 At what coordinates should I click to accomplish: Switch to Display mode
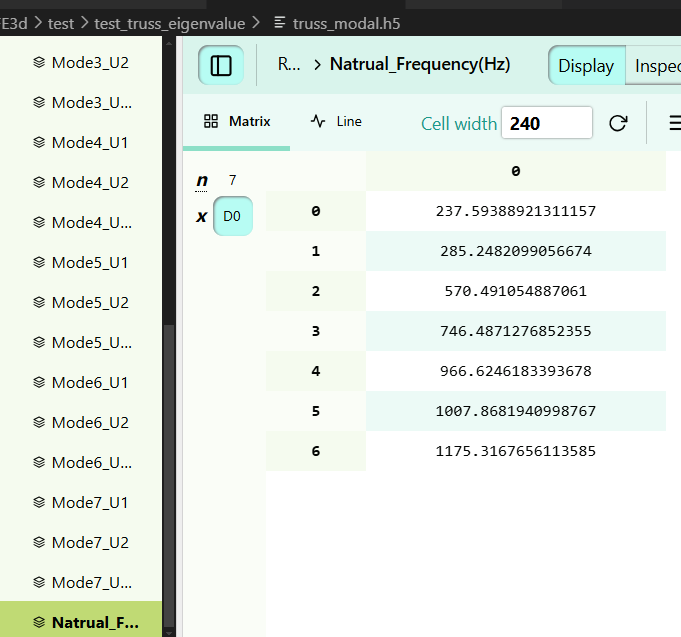click(586, 66)
